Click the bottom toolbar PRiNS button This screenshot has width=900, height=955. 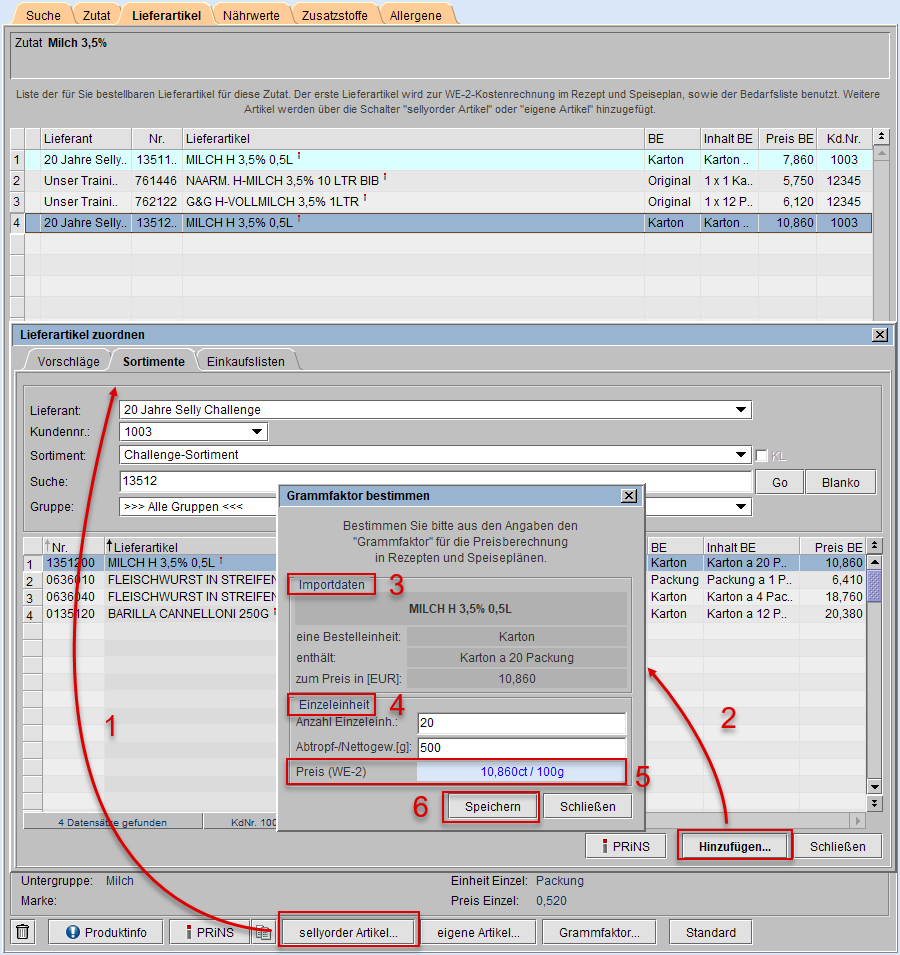pyautogui.click(x=208, y=932)
